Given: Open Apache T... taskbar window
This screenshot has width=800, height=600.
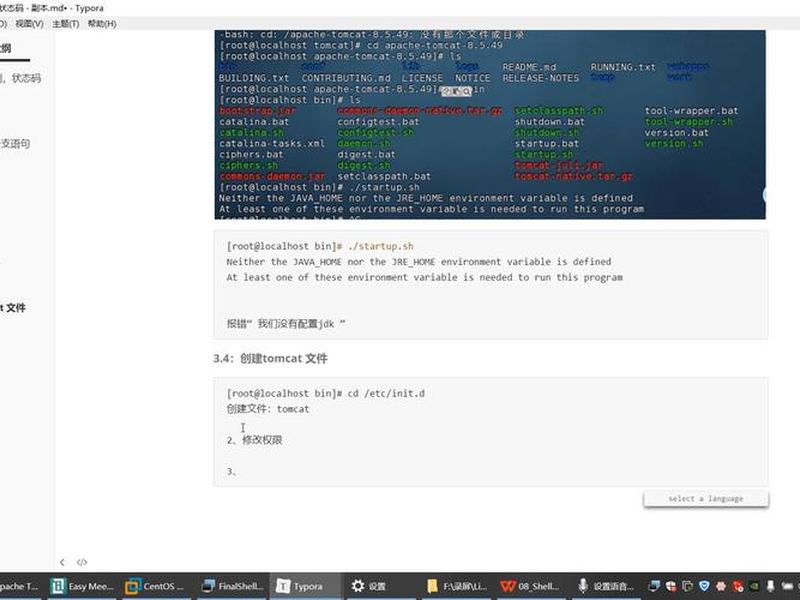Looking at the screenshot, I should click(x=19, y=586).
